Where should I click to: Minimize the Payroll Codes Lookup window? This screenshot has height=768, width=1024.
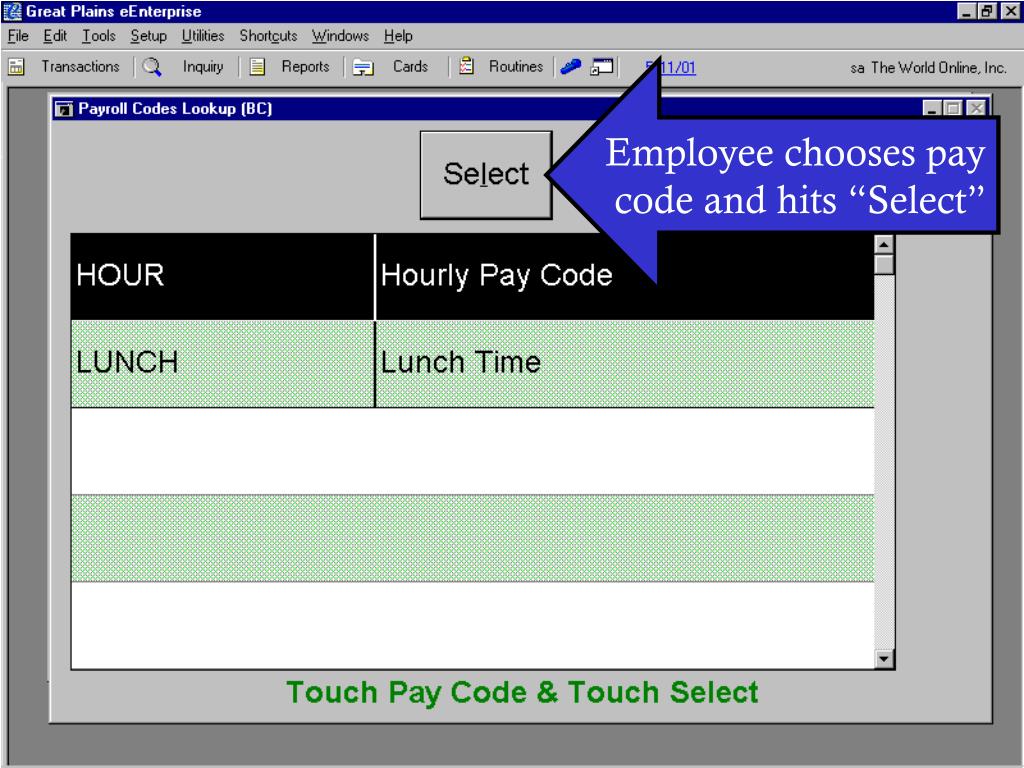pyautogui.click(x=932, y=108)
